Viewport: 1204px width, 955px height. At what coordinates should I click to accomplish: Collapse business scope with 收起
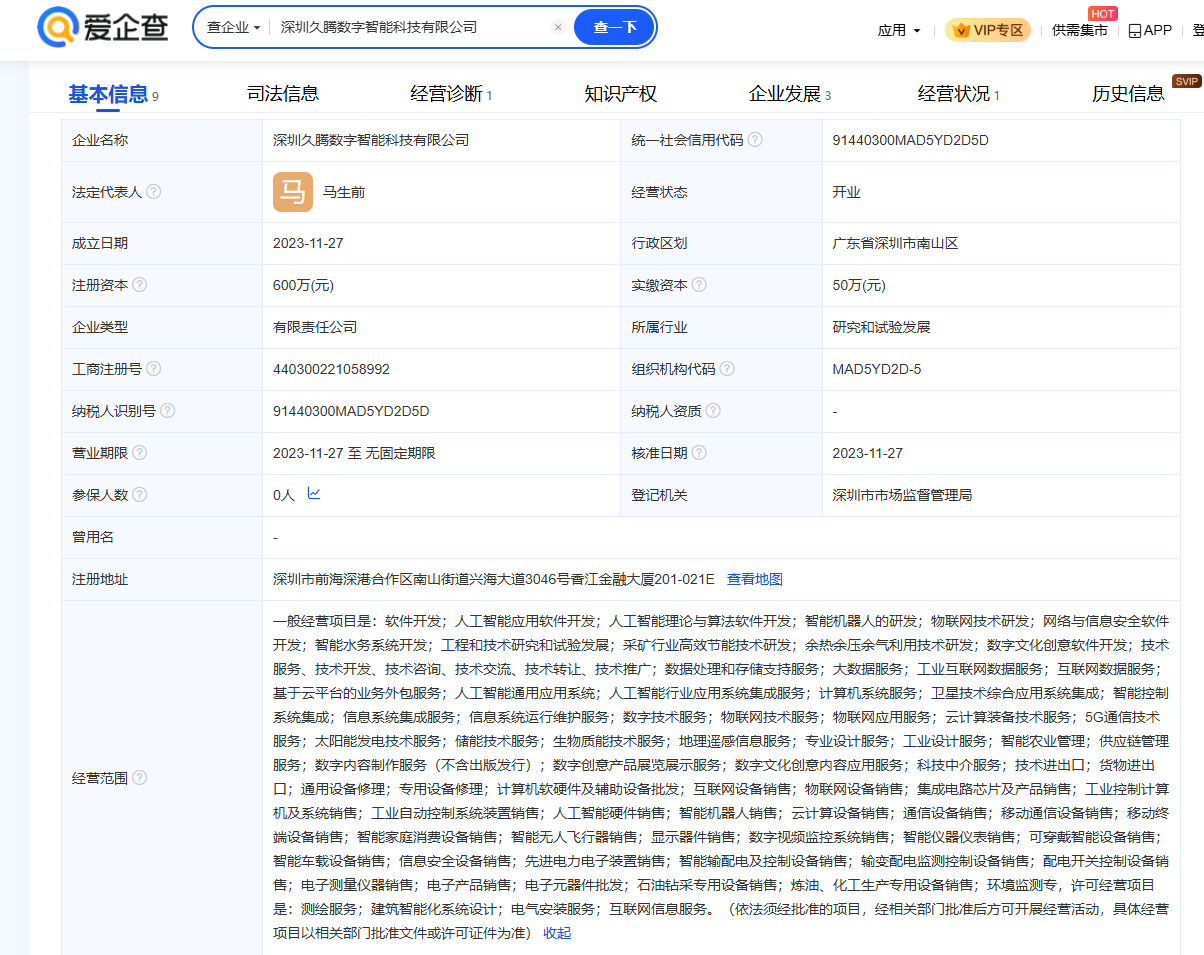(x=557, y=933)
